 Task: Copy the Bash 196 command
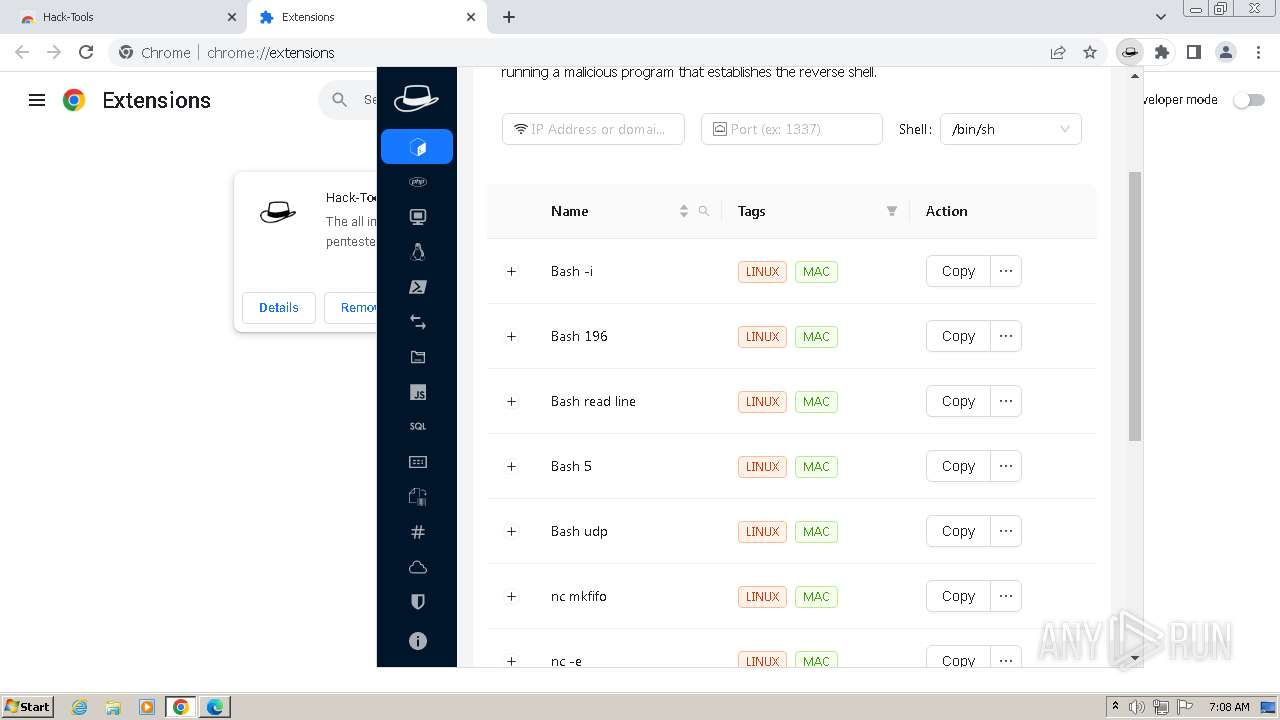coord(958,336)
